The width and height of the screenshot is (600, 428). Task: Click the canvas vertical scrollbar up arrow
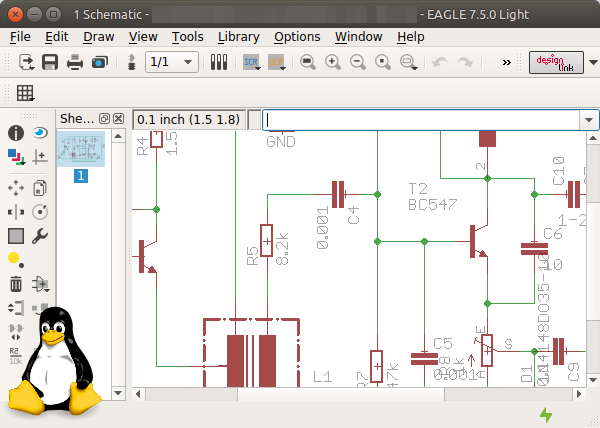tap(593, 138)
